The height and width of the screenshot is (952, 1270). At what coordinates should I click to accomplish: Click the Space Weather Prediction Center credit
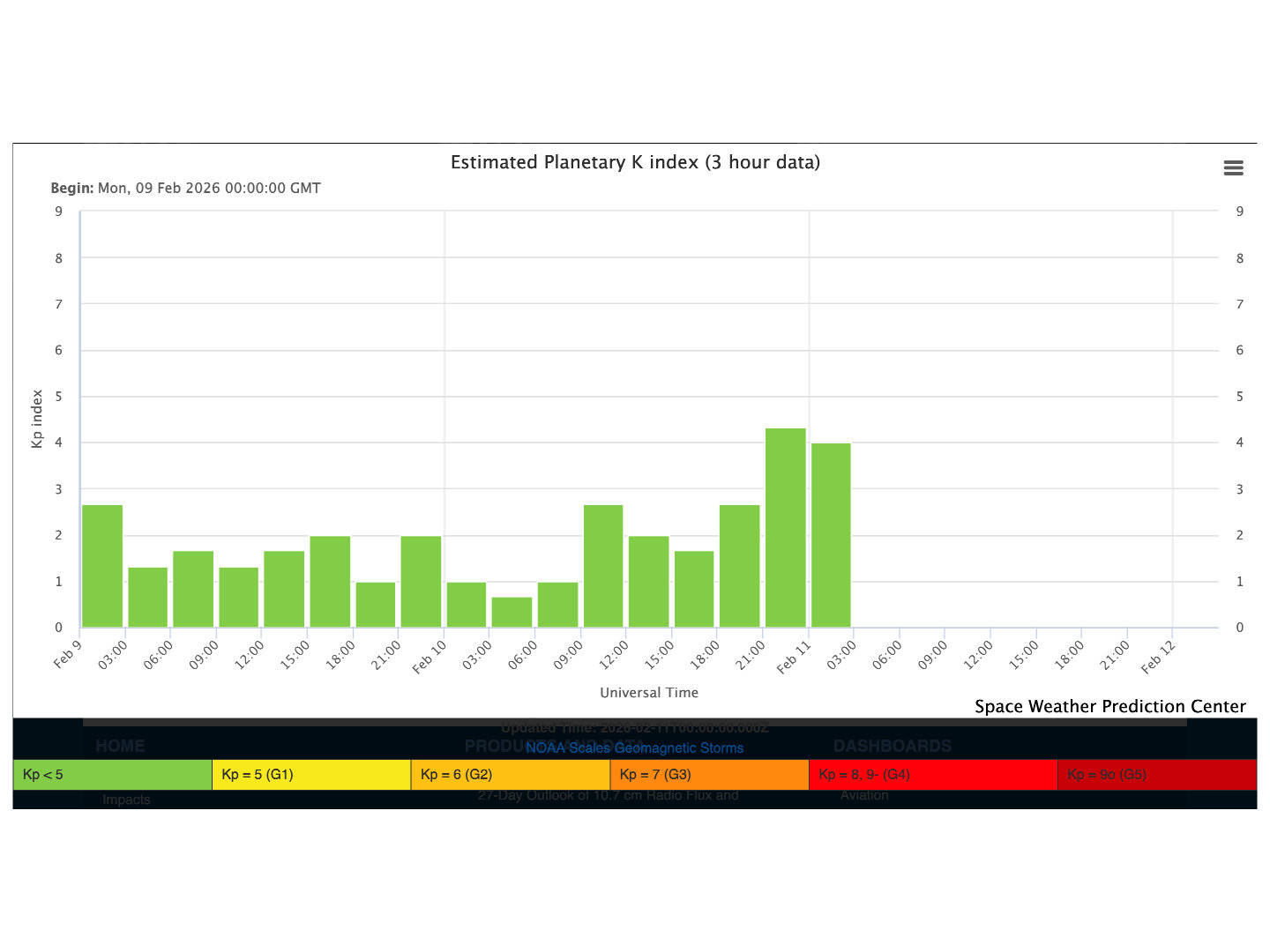pos(1109,706)
